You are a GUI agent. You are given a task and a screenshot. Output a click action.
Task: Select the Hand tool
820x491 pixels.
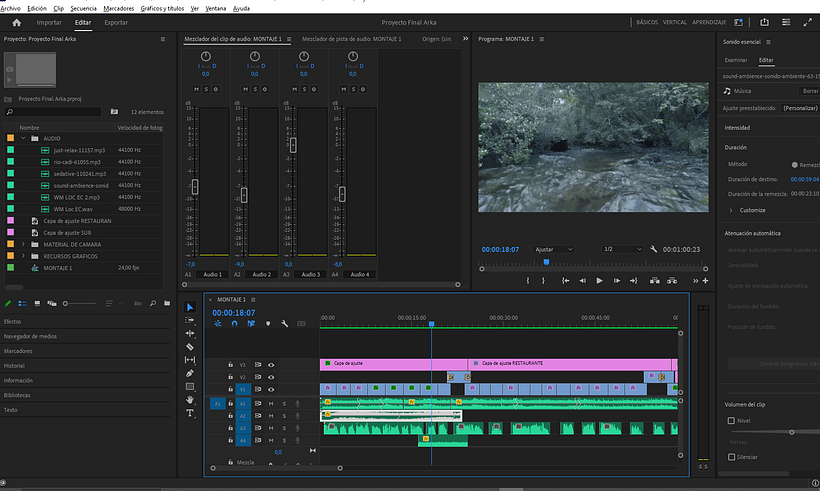tap(190, 399)
